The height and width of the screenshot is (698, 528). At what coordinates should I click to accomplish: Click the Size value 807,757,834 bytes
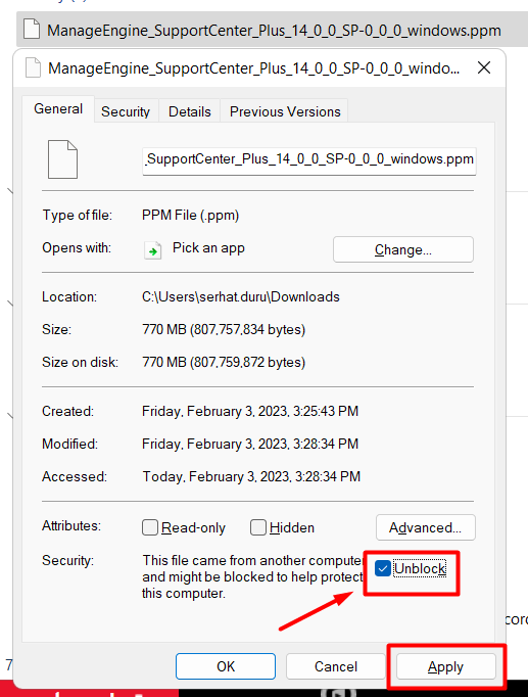tap(224, 329)
